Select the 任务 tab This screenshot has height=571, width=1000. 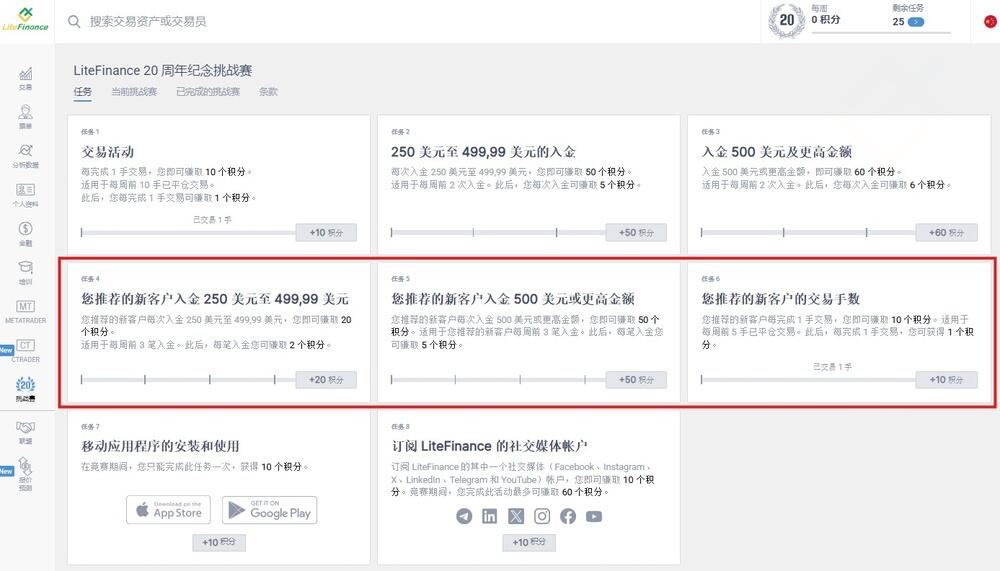coord(83,91)
